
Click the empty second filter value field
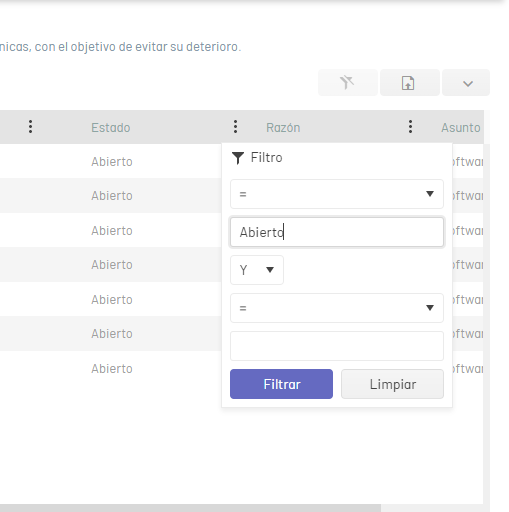pyautogui.click(x=337, y=346)
